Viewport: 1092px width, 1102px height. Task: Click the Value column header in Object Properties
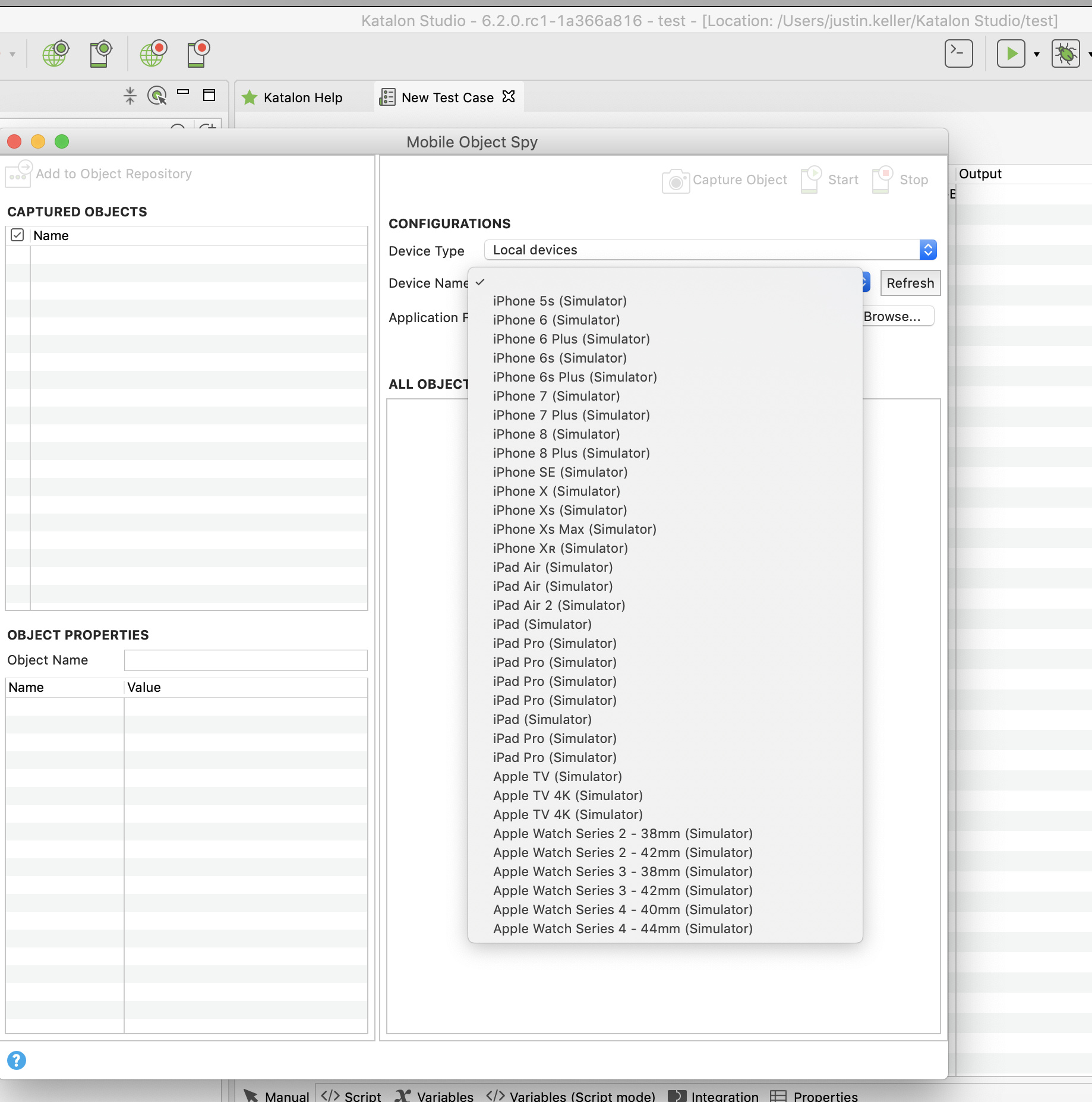[x=246, y=688]
